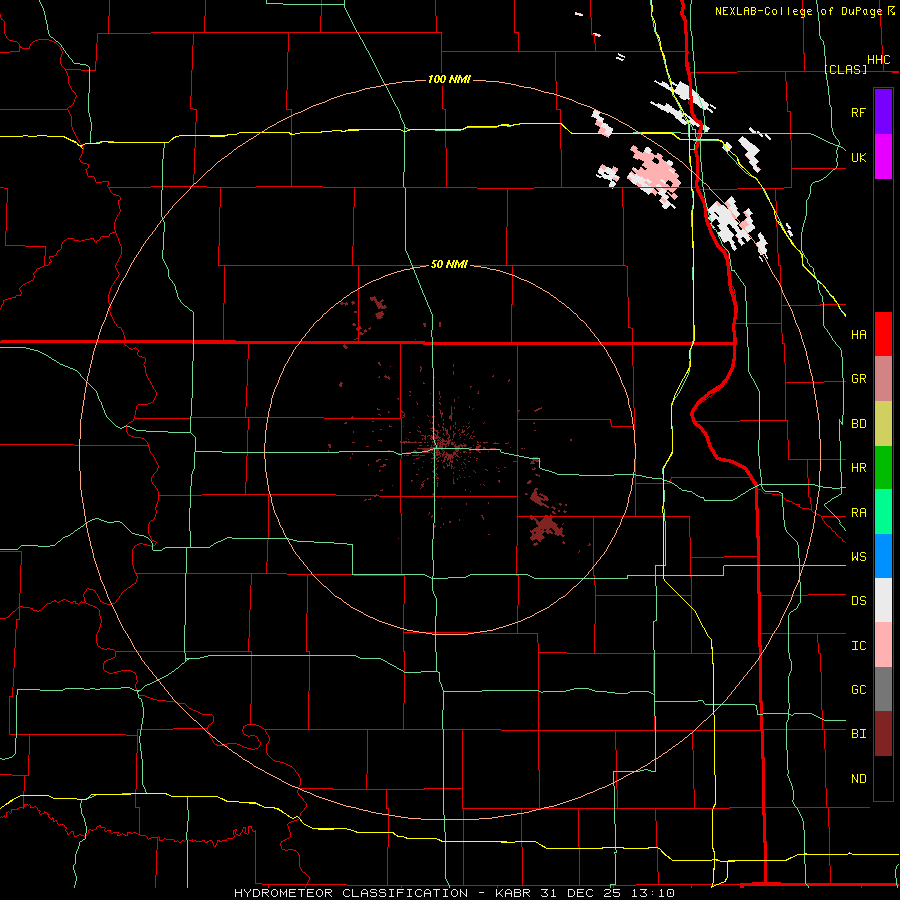
Task: Click the KABR station identifier in footer
Action: click(x=515, y=893)
